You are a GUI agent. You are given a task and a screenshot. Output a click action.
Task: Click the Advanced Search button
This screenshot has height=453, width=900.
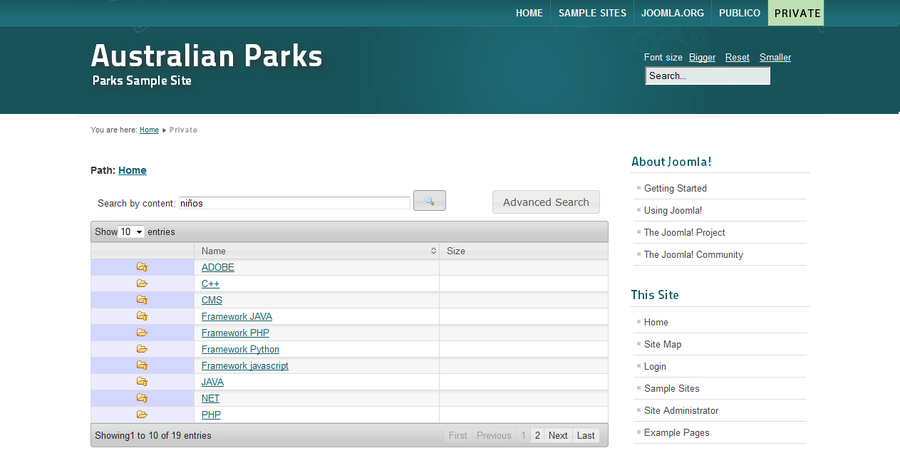[x=546, y=202]
